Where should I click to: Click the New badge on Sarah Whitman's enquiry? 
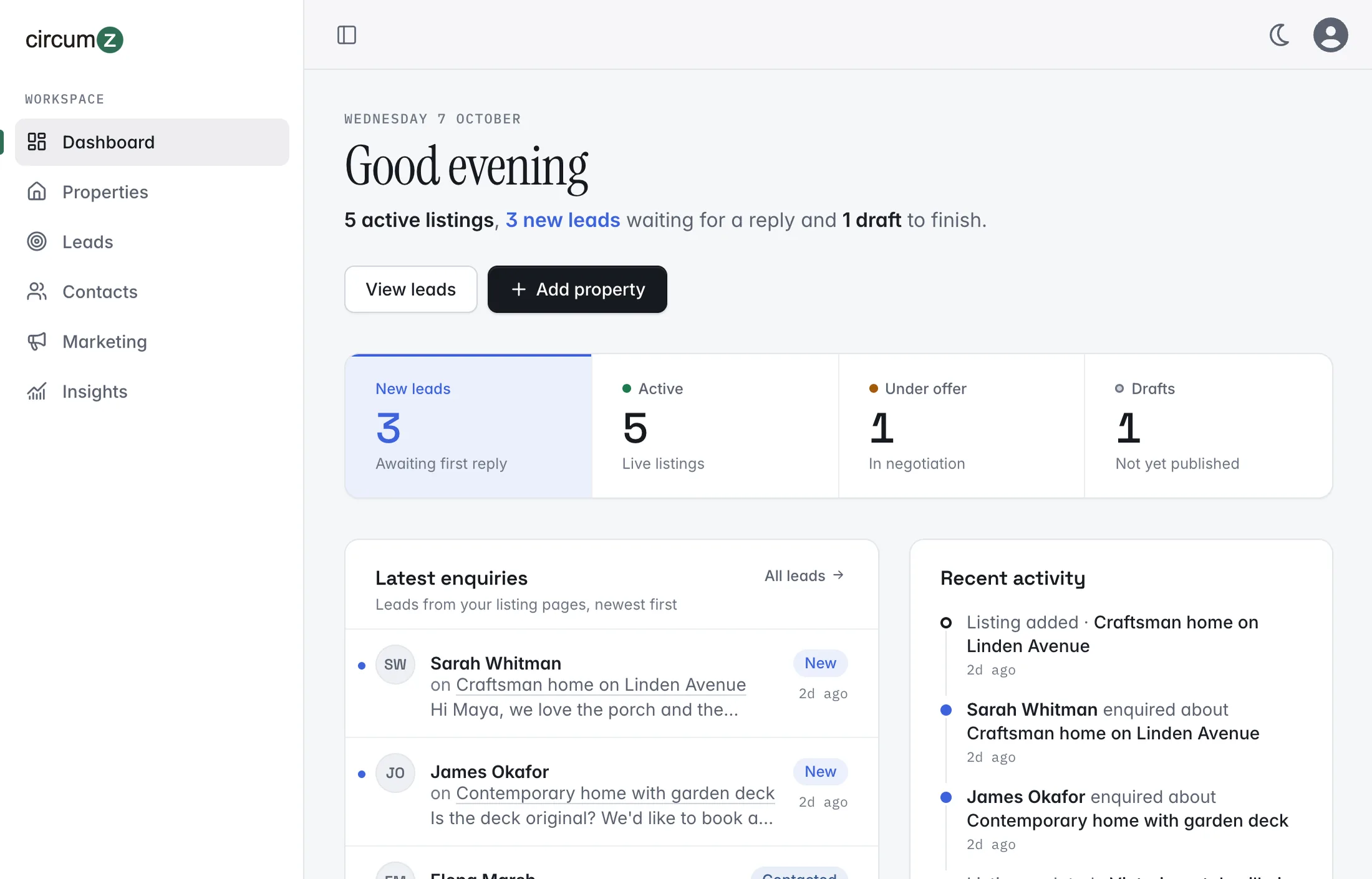click(821, 663)
